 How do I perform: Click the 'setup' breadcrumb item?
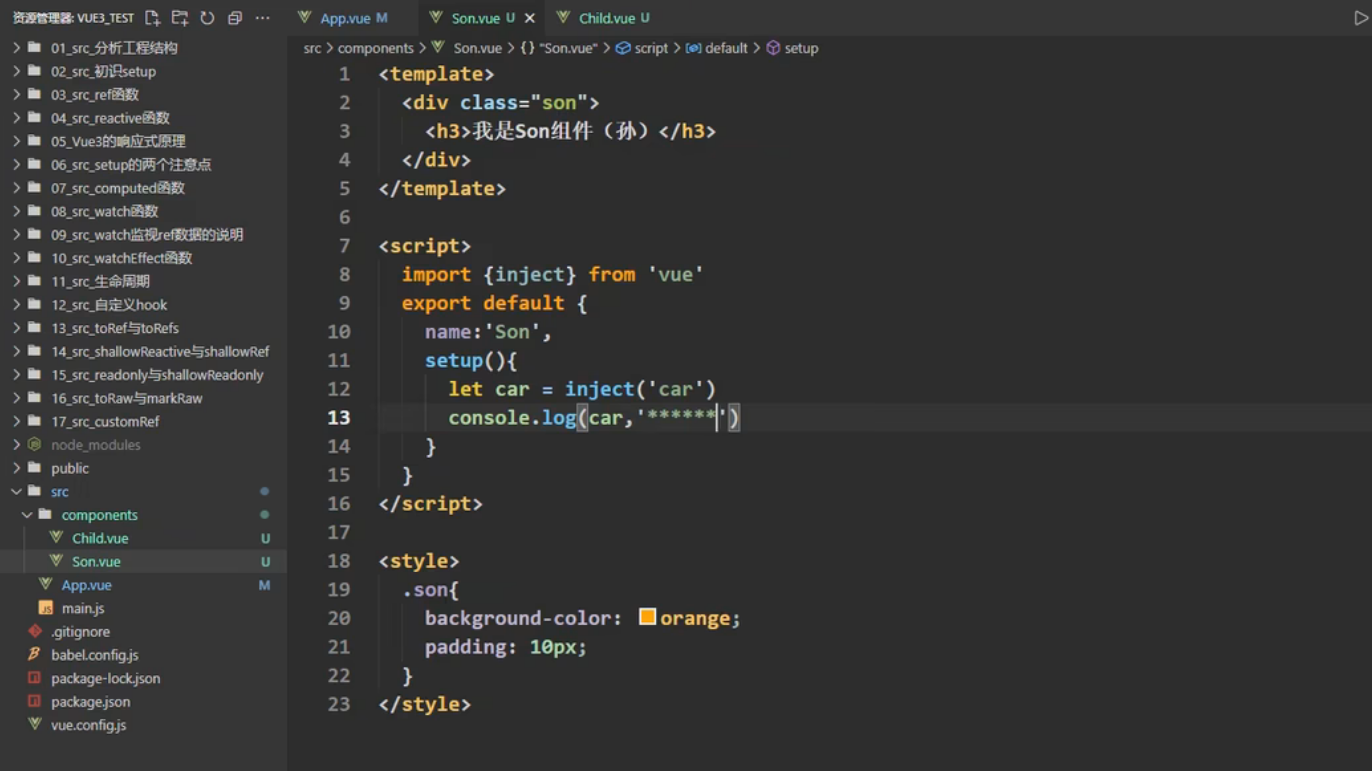point(792,48)
